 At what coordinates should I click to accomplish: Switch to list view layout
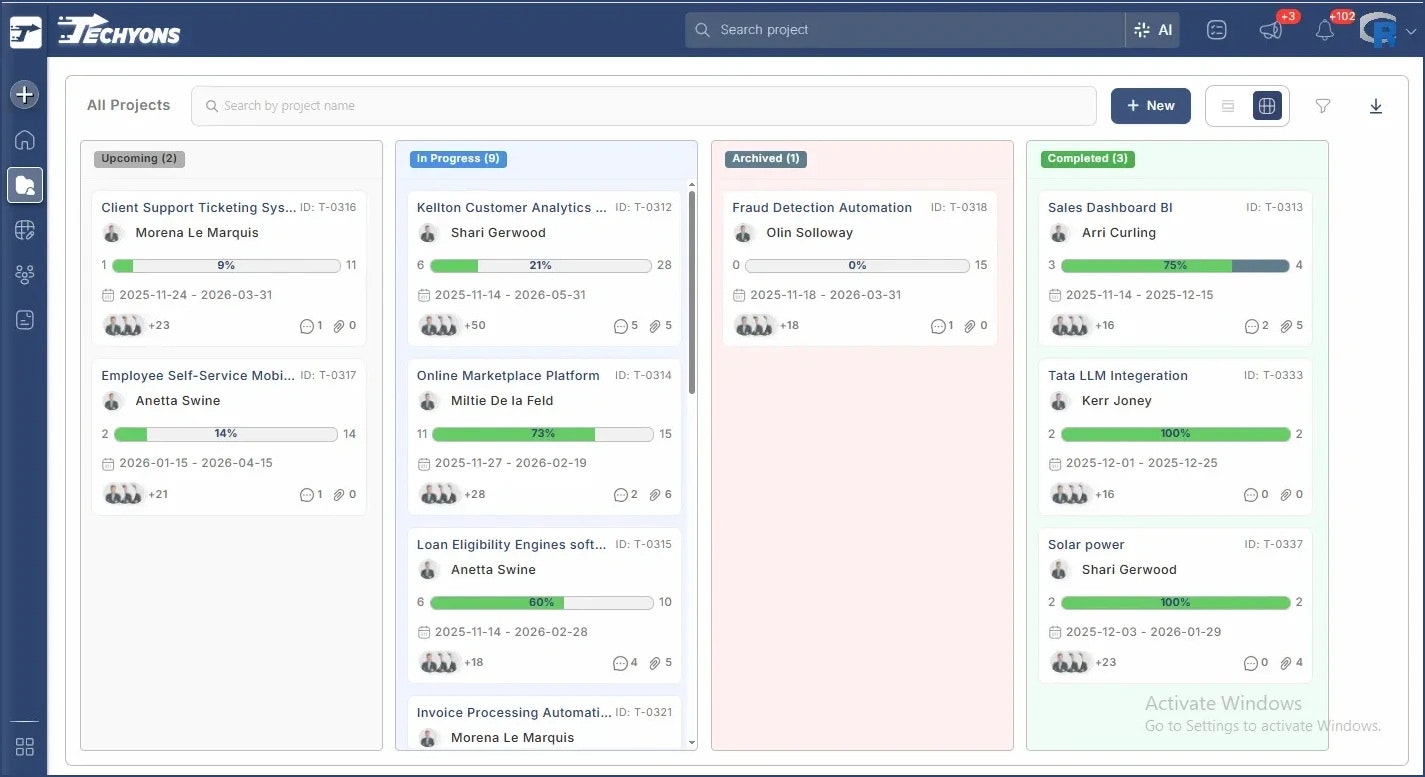coord(1228,105)
